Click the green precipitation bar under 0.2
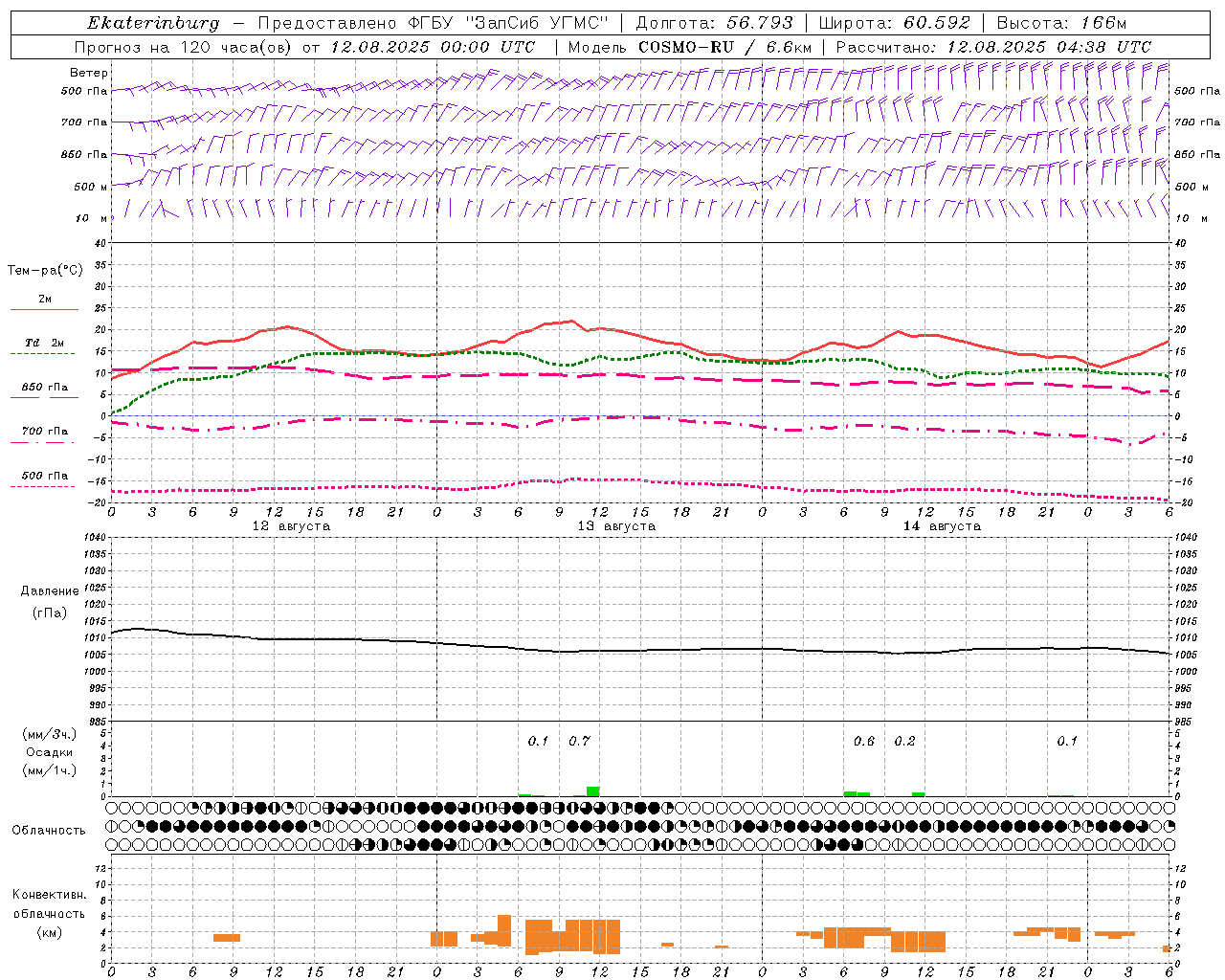Screen dimensions: 1225x980 tap(919, 794)
